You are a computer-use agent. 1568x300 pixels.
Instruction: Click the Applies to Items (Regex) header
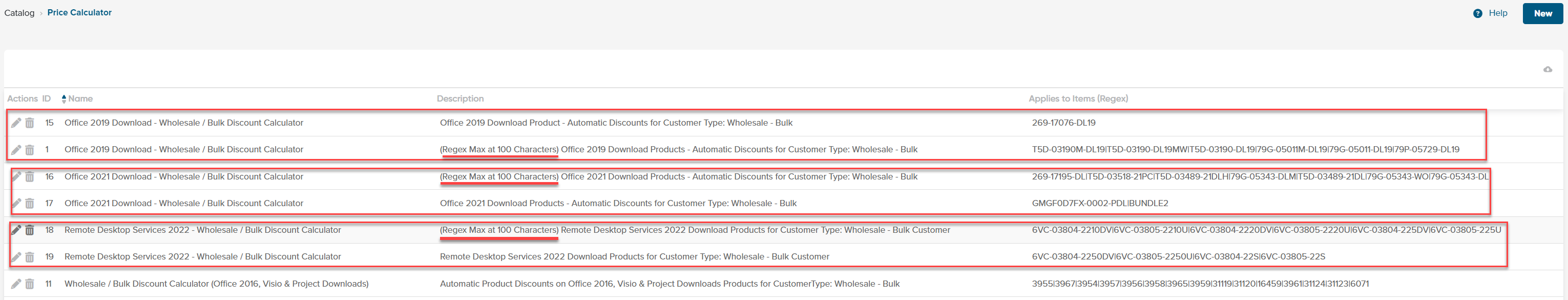(x=1077, y=99)
